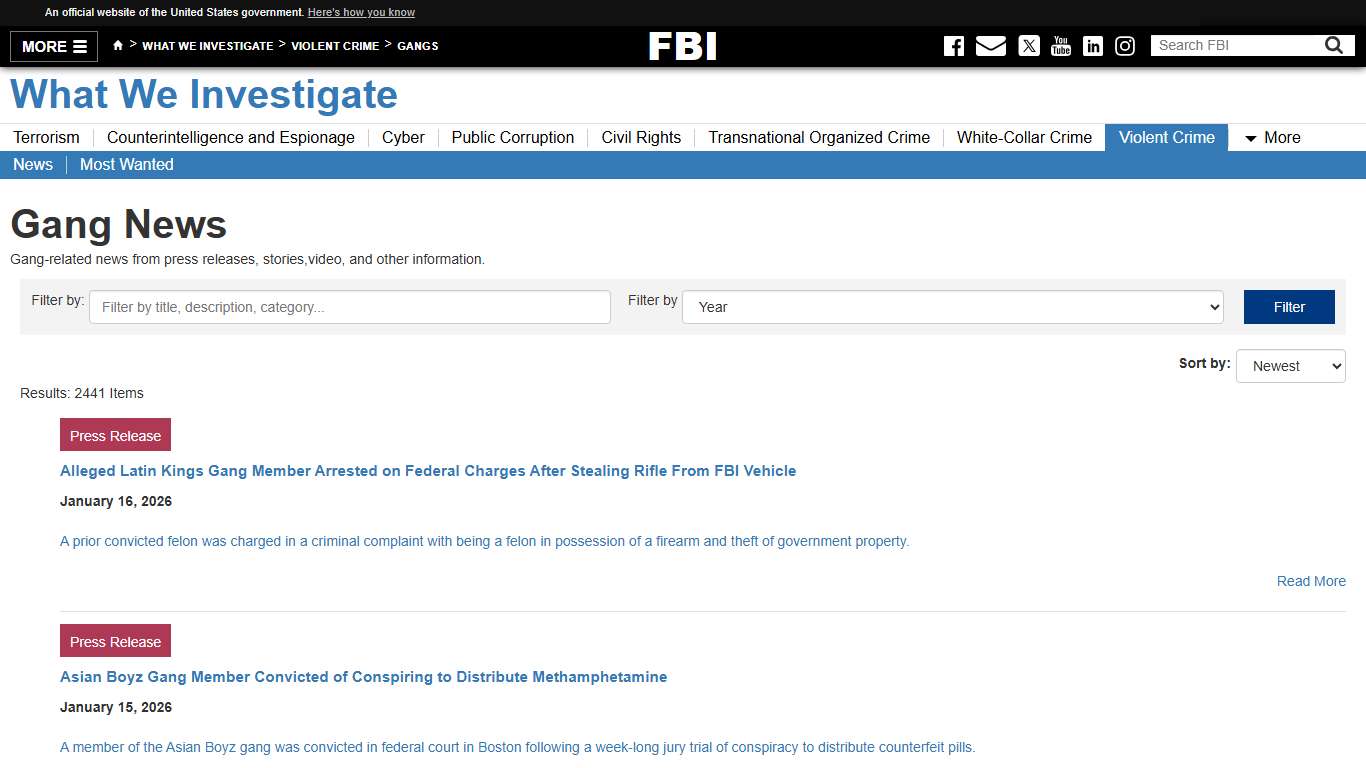Open the LinkedIn icon in the header
The height and width of the screenshot is (768, 1366).
[1092, 45]
